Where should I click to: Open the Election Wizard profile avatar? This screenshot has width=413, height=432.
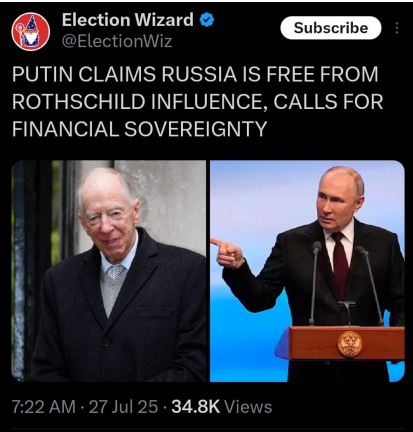pyautogui.click(x=31, y=32)
